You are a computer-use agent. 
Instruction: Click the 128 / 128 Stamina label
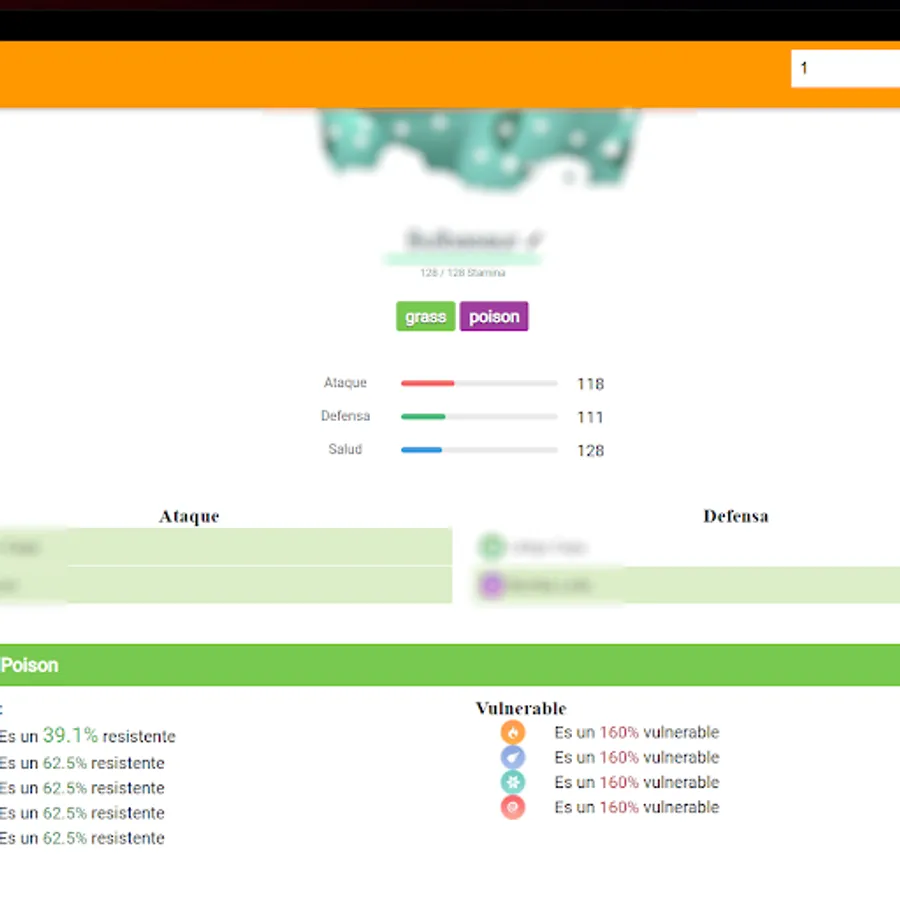pos(463,273)
